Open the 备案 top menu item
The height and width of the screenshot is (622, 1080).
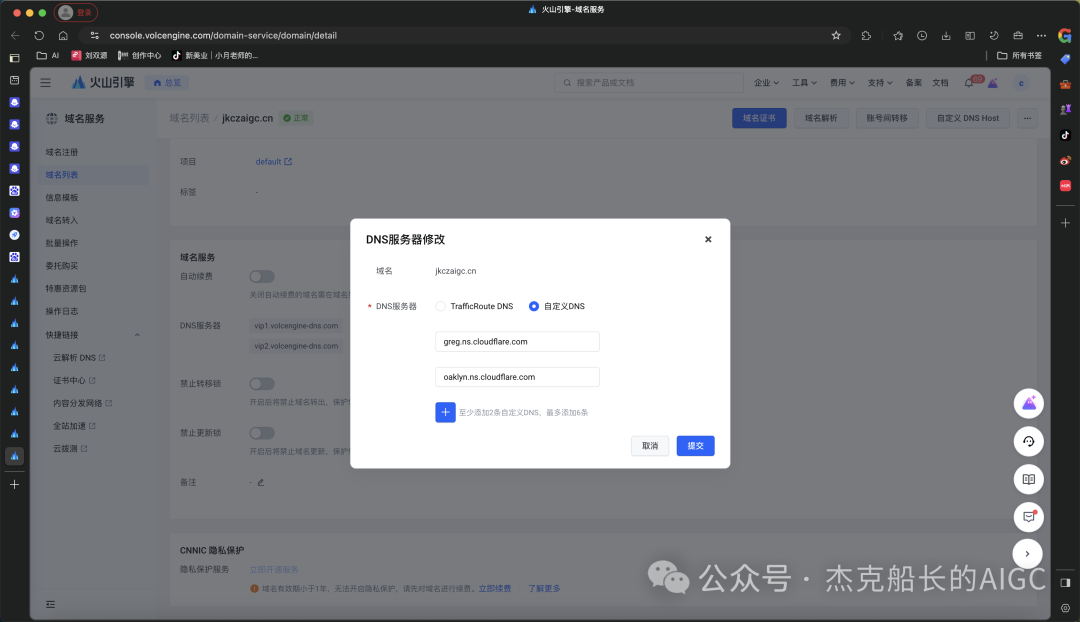(x=913, y=83)
